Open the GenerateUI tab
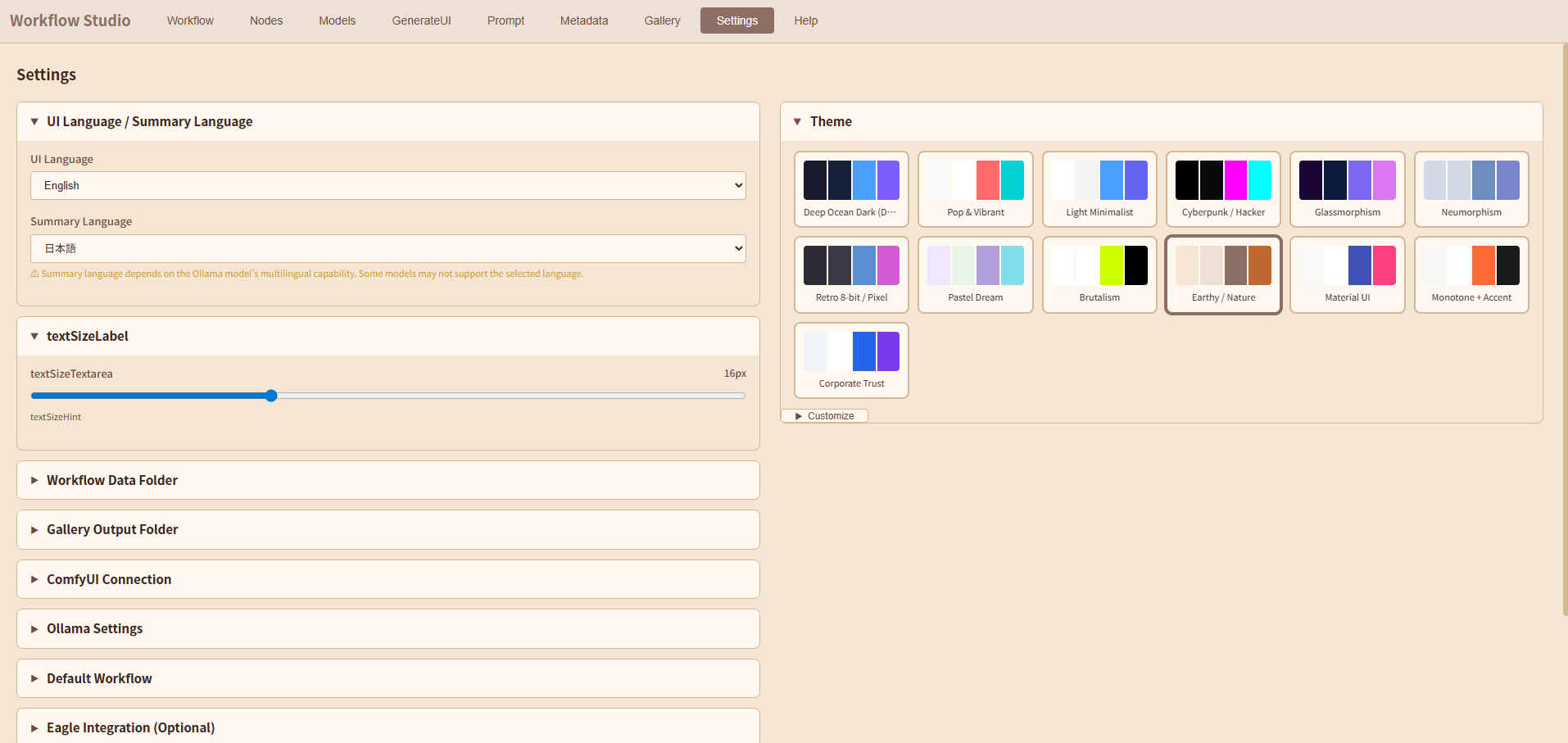Image resolution: width=1568 pixels, height=743 pixels. click(x=421, y=20)
